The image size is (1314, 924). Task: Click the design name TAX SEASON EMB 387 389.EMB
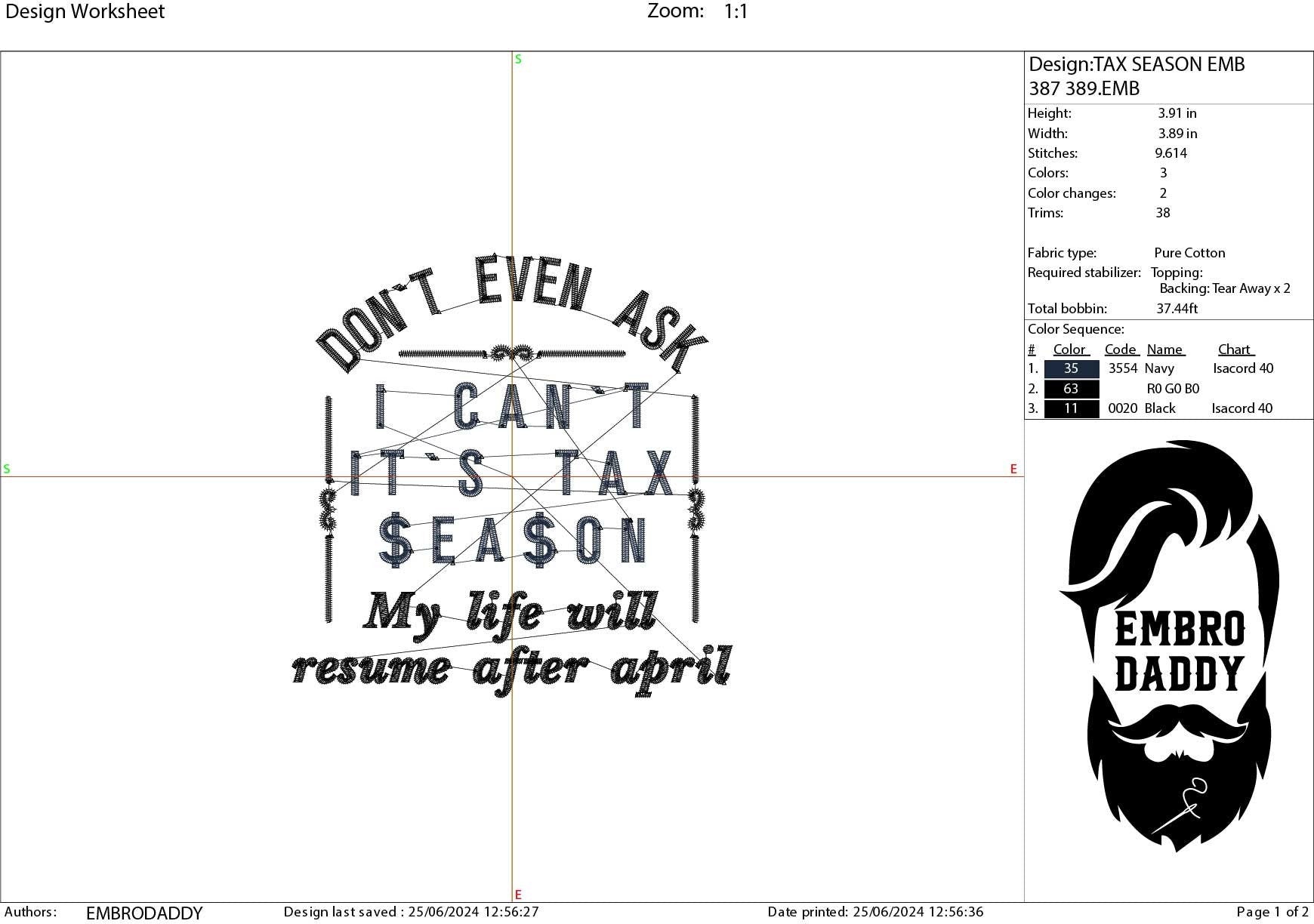tap(1134, 75)
